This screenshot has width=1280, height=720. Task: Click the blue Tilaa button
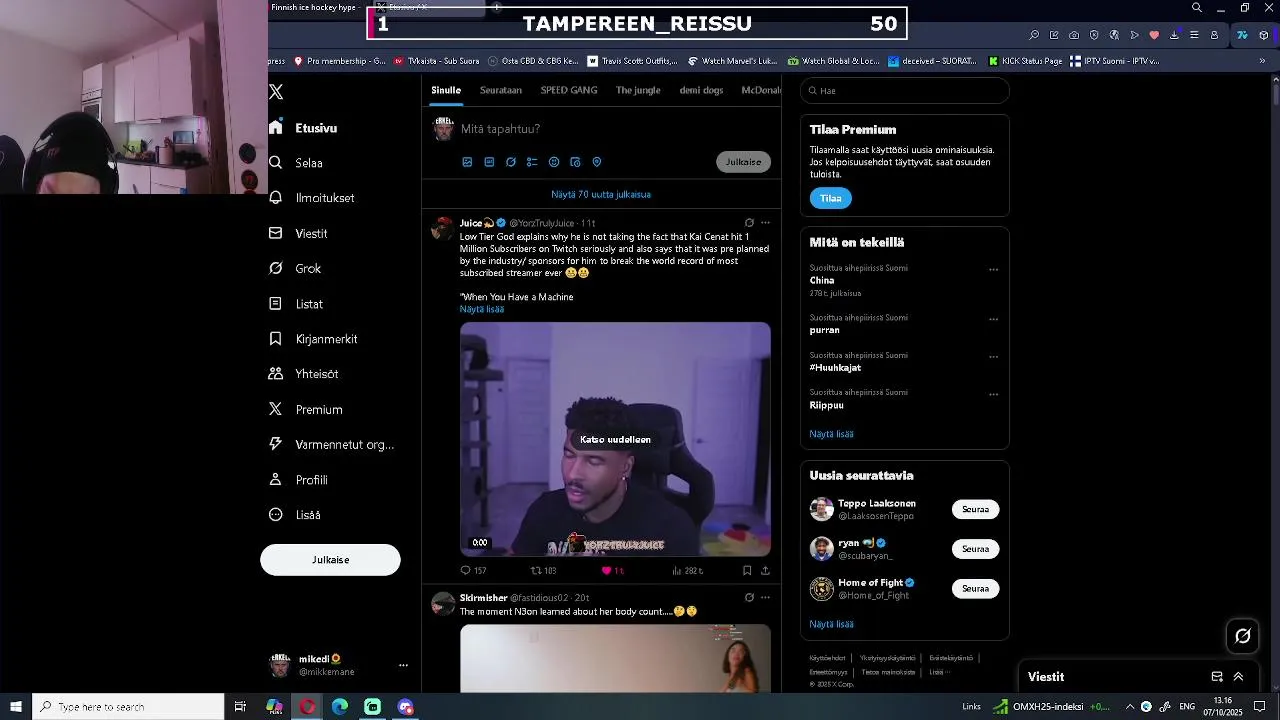[x=830, y=198]
